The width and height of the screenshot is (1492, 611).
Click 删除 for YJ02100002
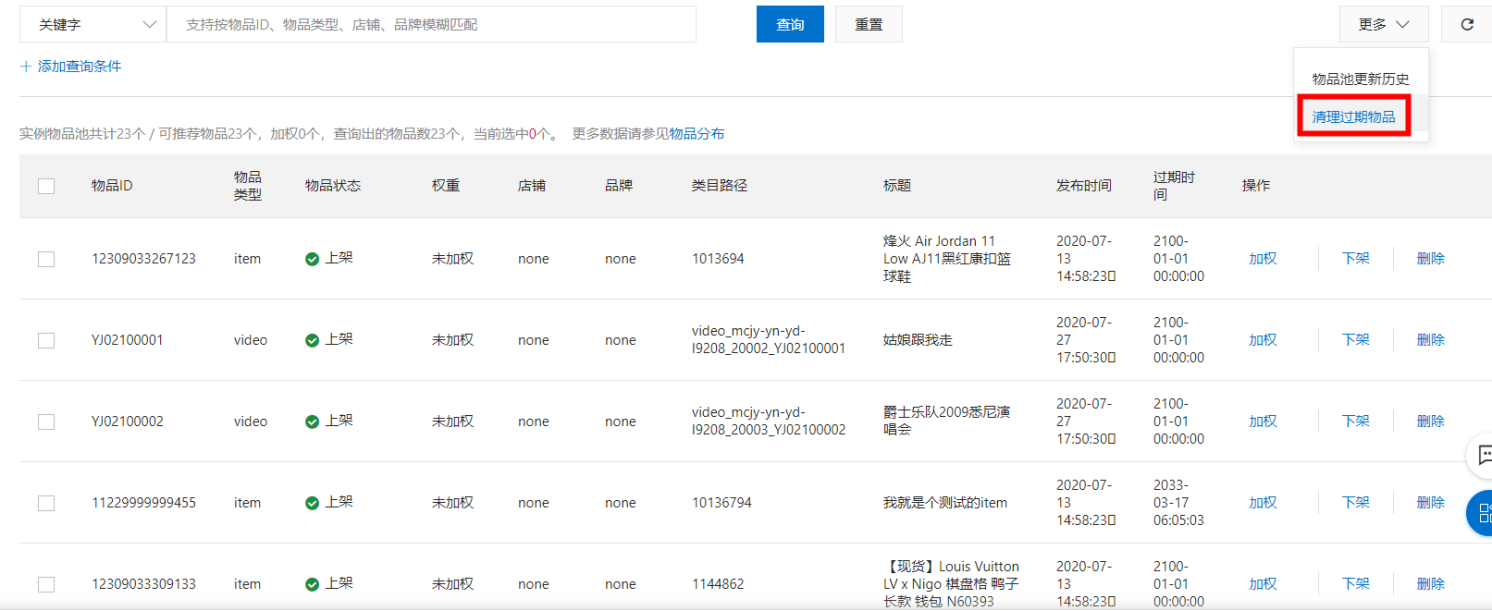[x=1431, y=421]
